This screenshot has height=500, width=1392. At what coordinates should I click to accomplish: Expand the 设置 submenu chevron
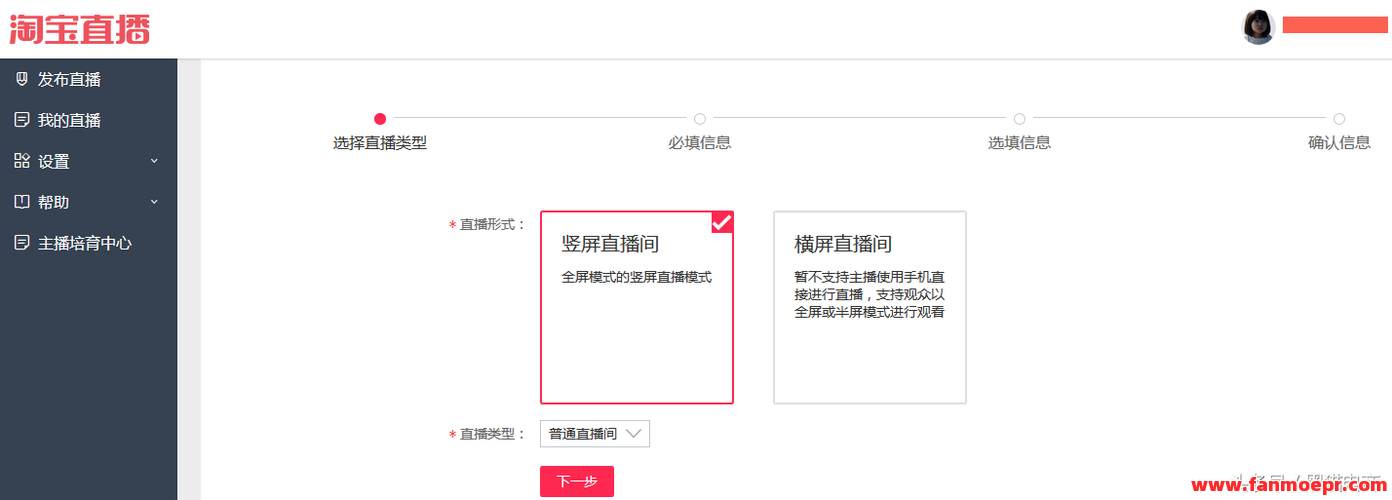click(154, 161)
